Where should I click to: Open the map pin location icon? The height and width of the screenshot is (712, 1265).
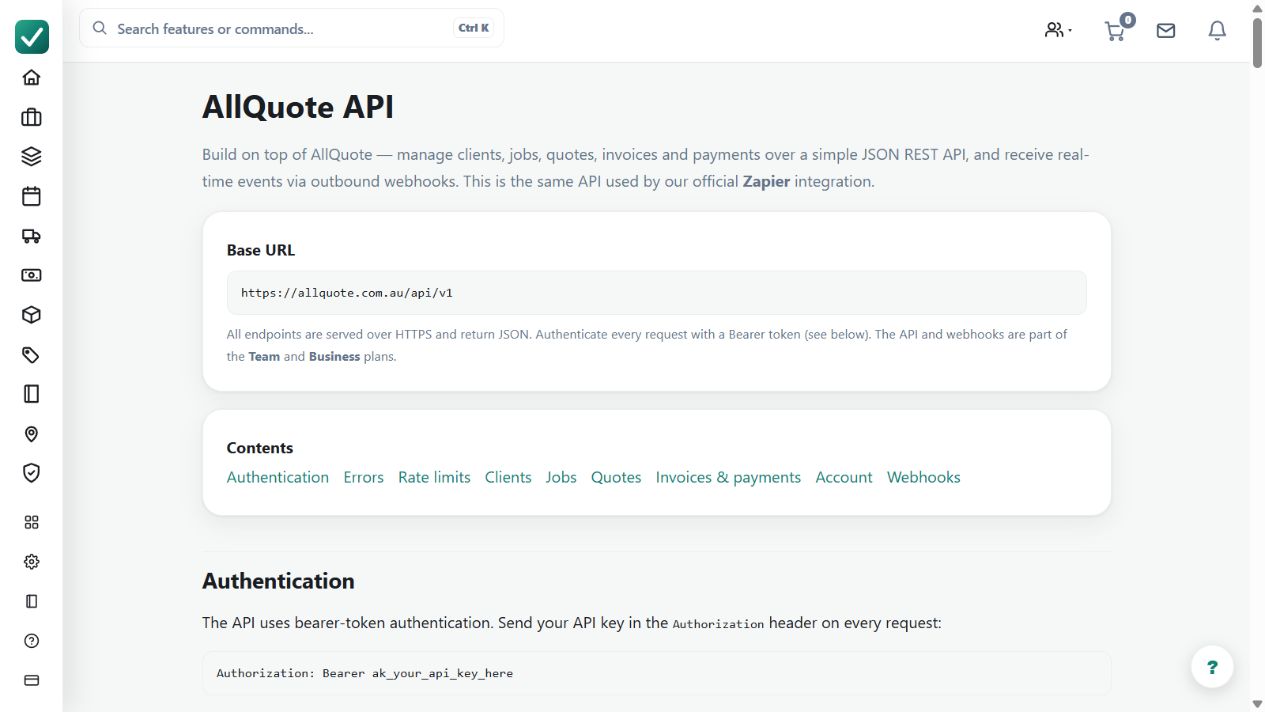pos(31,434)
